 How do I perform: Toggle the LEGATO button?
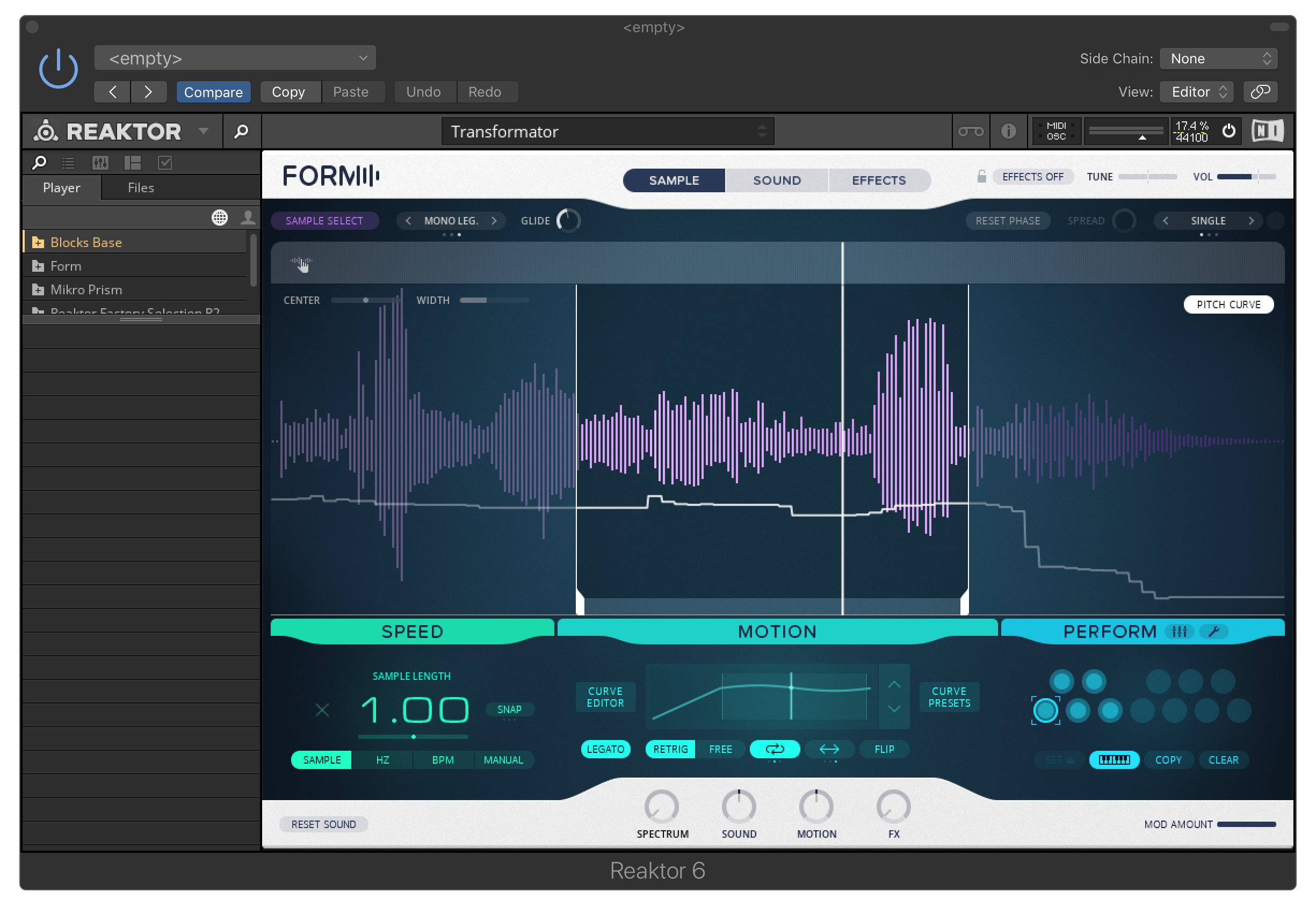pyautogui.click(x=605, y=749)
